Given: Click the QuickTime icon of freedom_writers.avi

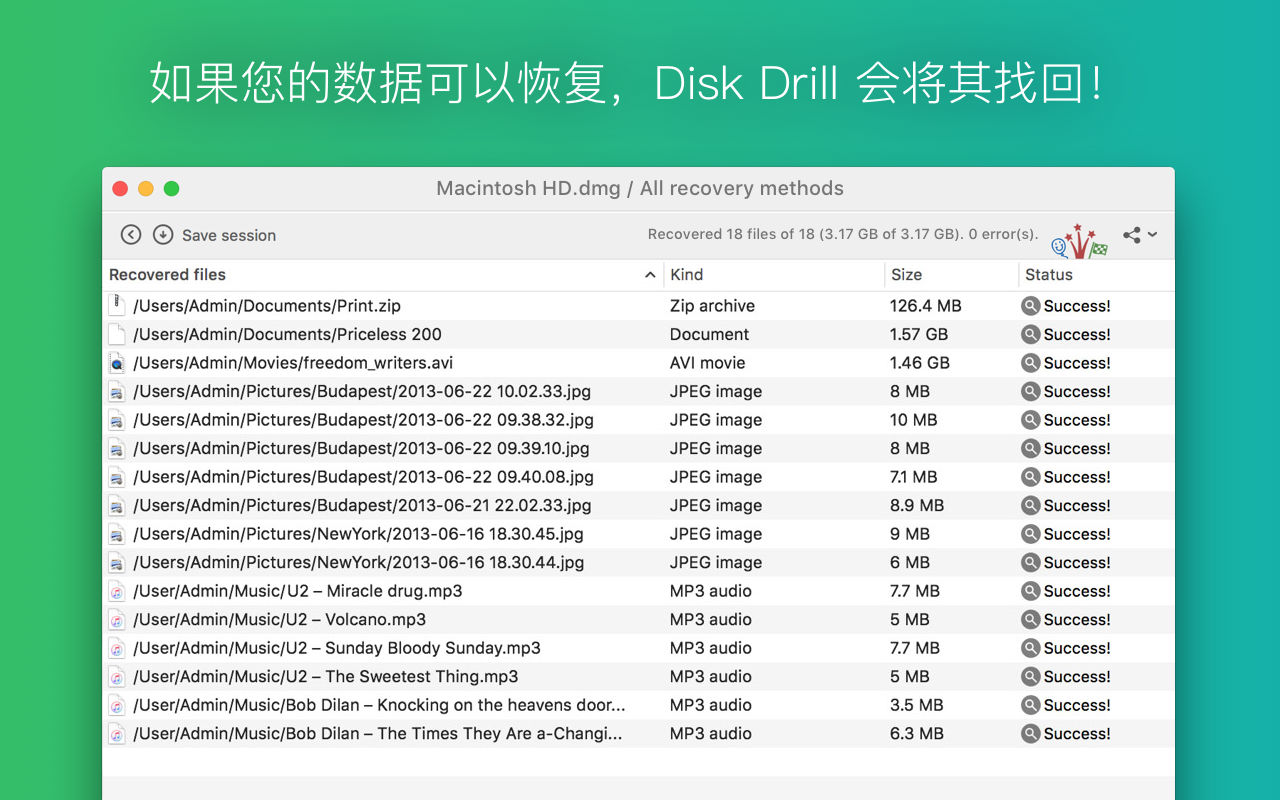Looking at the screenshot, I should point(117,363).
